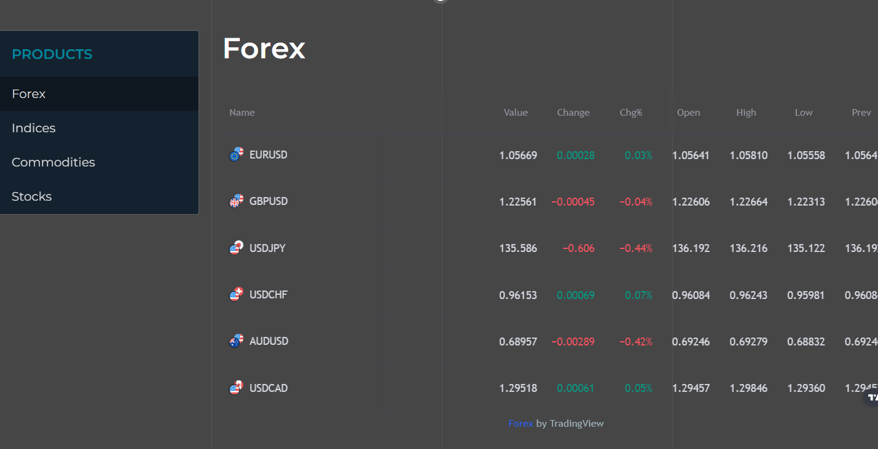Click the AUDUSD change percent value
The width and height of the screenshot is (878, 449).
[x=635, y=342]
